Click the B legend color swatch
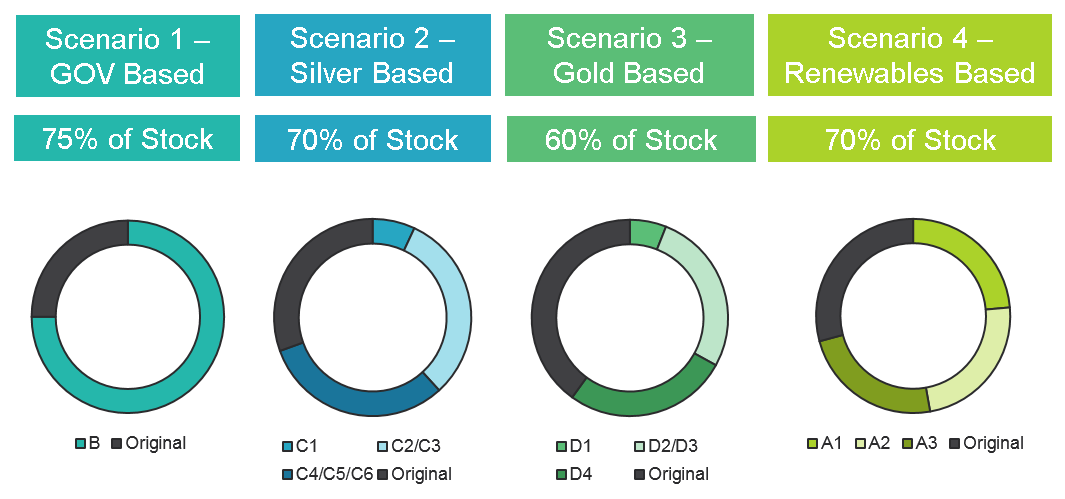This screenshot has height=499, width=1065. [80, 443]
